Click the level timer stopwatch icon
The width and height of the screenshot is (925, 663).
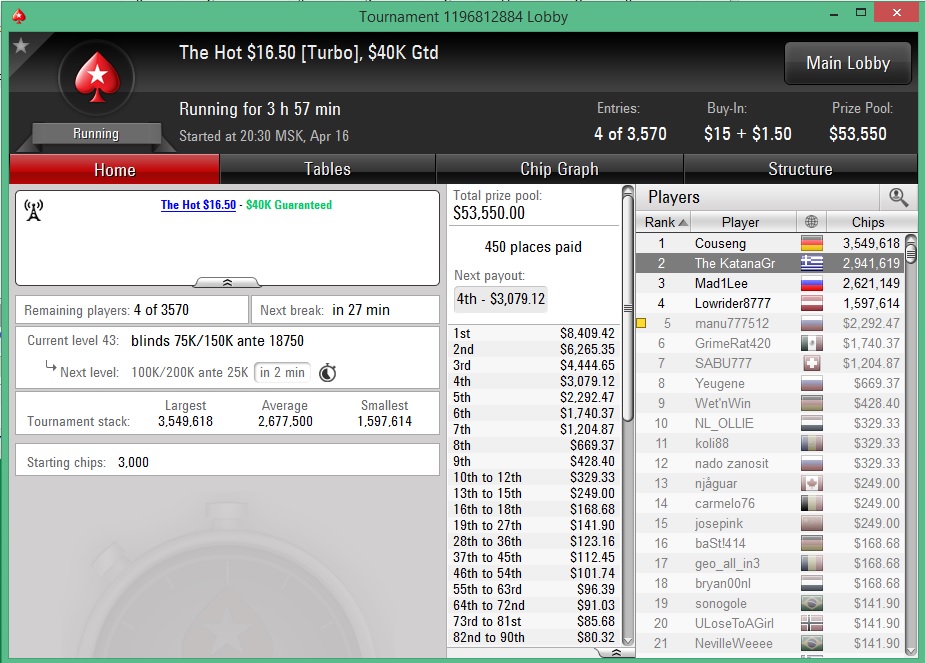pyautogui.click(x=327, y=373)
